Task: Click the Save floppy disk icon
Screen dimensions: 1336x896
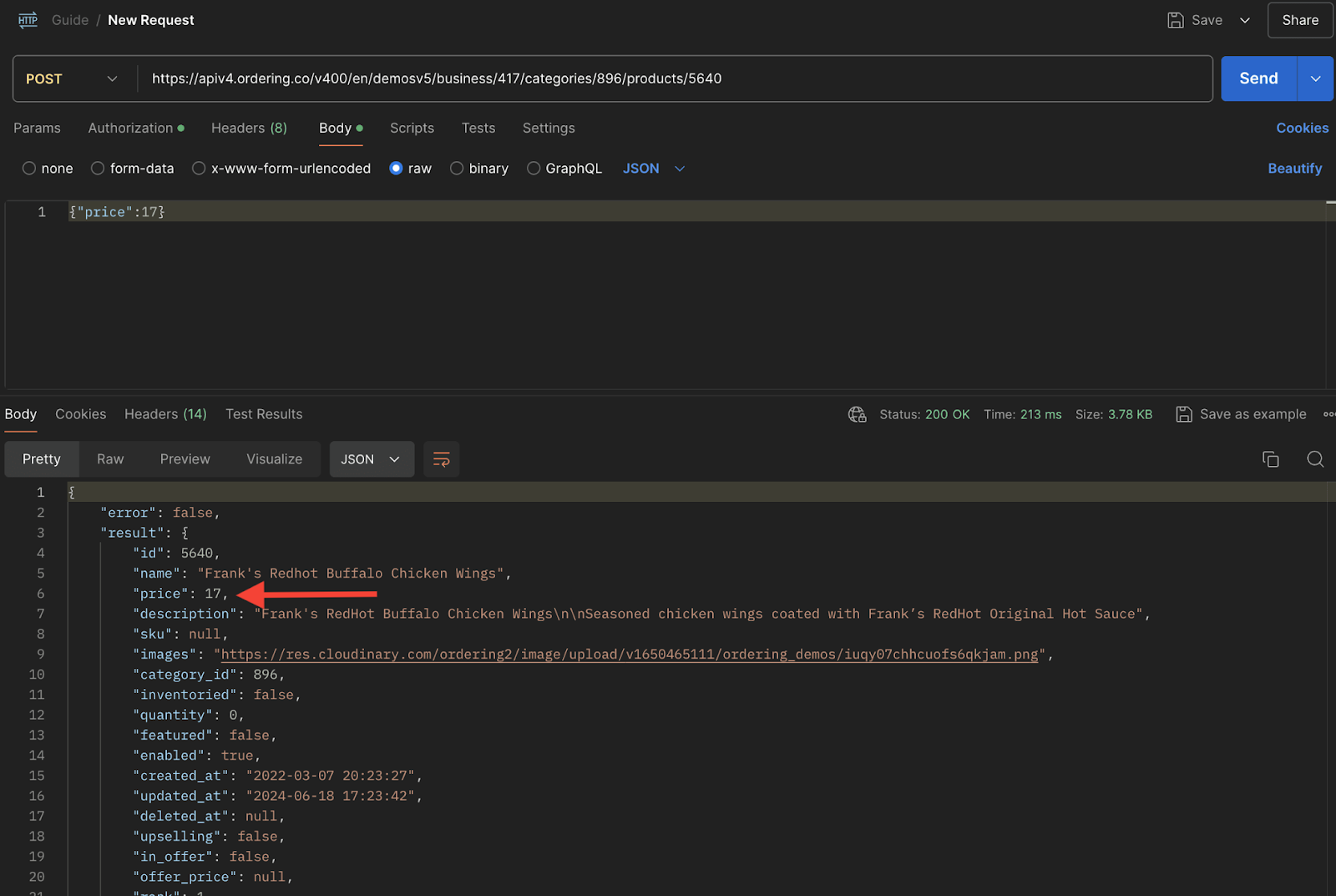Action: (1175, 20)
